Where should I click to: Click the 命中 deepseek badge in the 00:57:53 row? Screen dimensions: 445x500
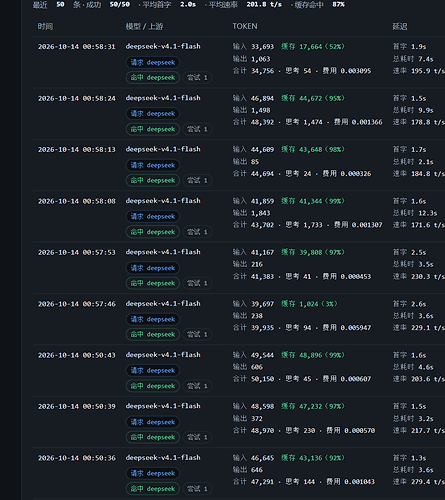(x=153, y=283)
